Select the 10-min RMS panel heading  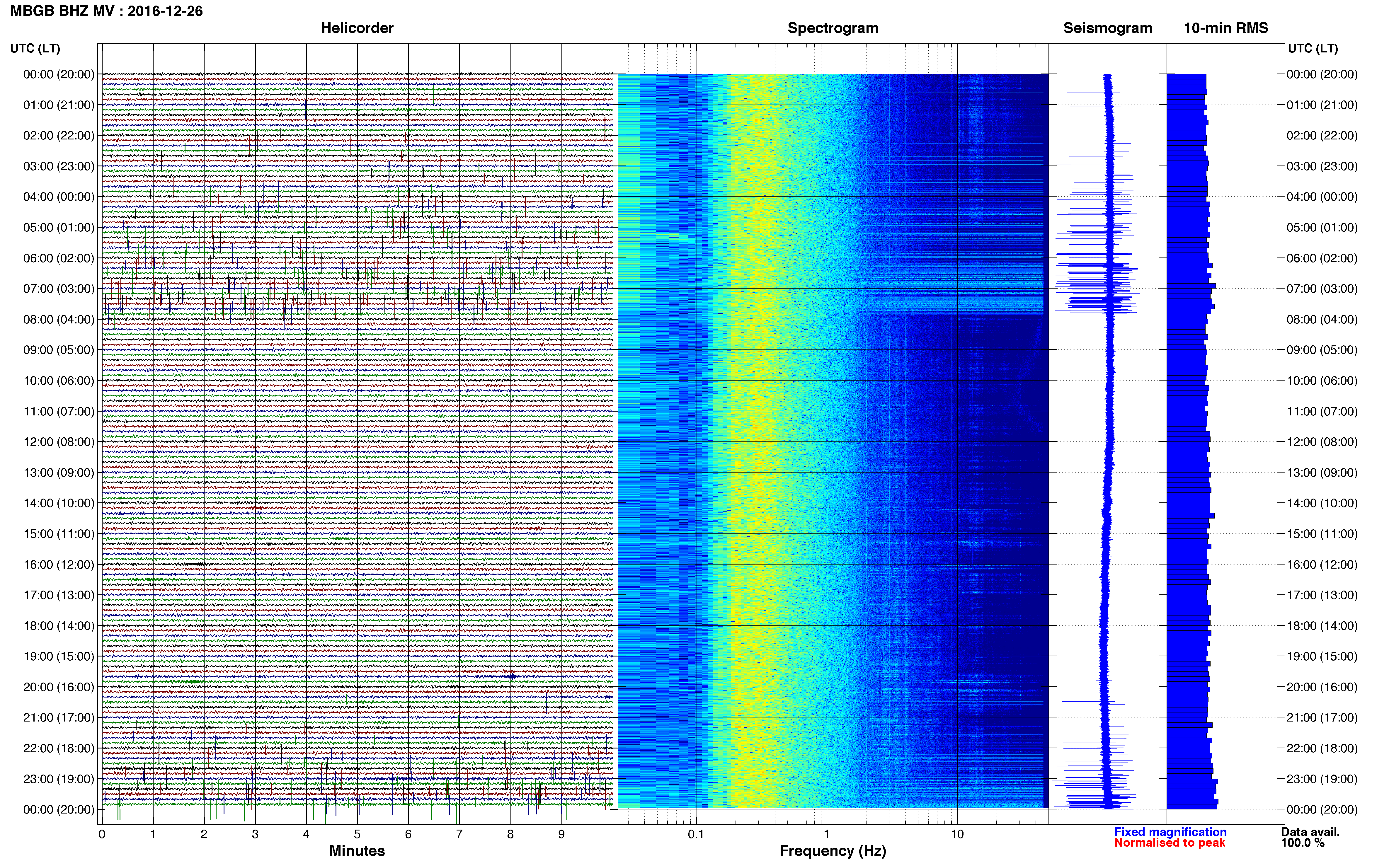1226,28
